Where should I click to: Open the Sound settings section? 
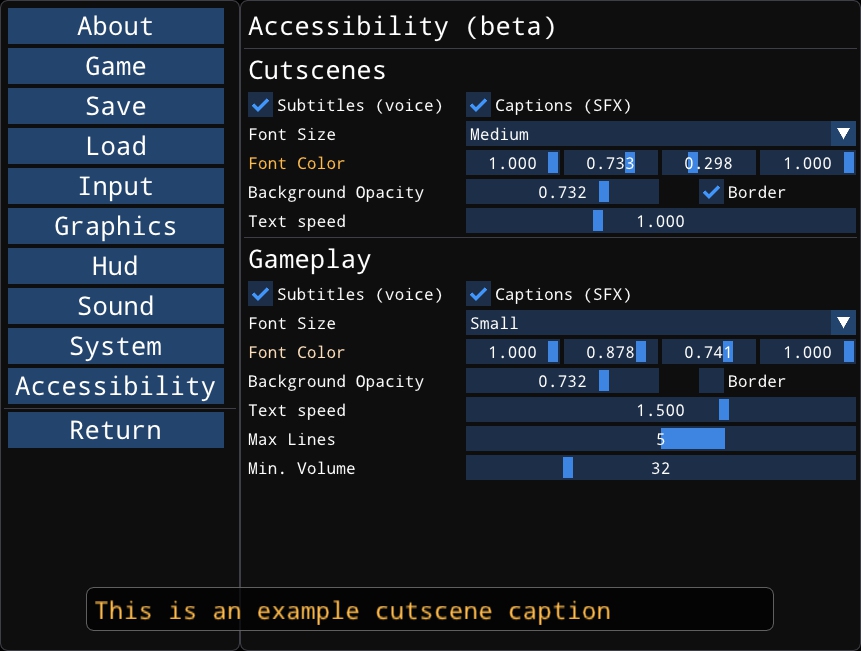click(116, 306)
